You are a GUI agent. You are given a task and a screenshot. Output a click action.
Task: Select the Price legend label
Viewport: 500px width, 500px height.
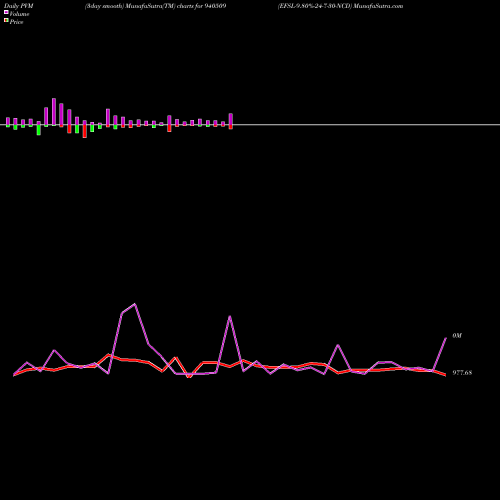16,22
